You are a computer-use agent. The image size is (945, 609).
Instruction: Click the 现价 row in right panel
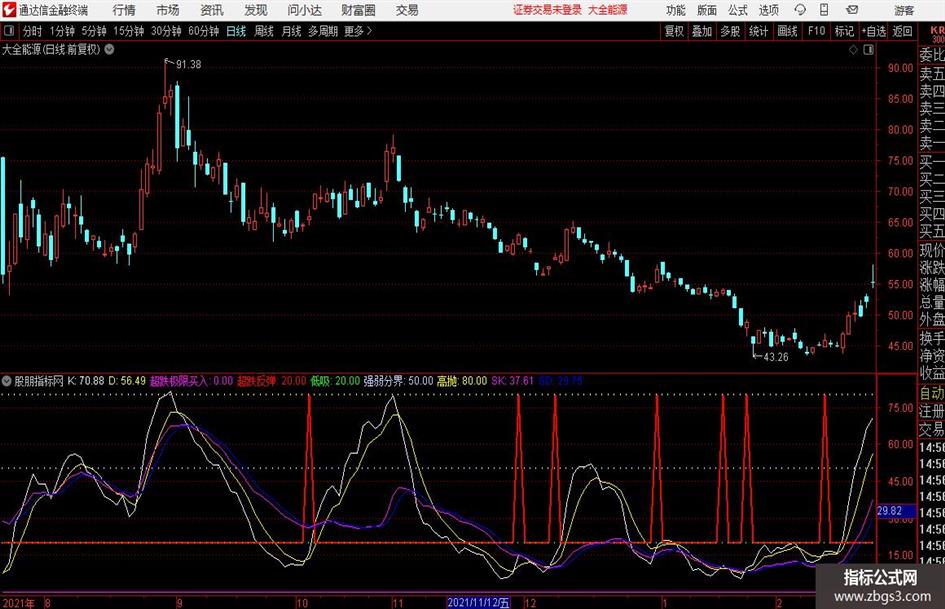click(x=932, y=250)
